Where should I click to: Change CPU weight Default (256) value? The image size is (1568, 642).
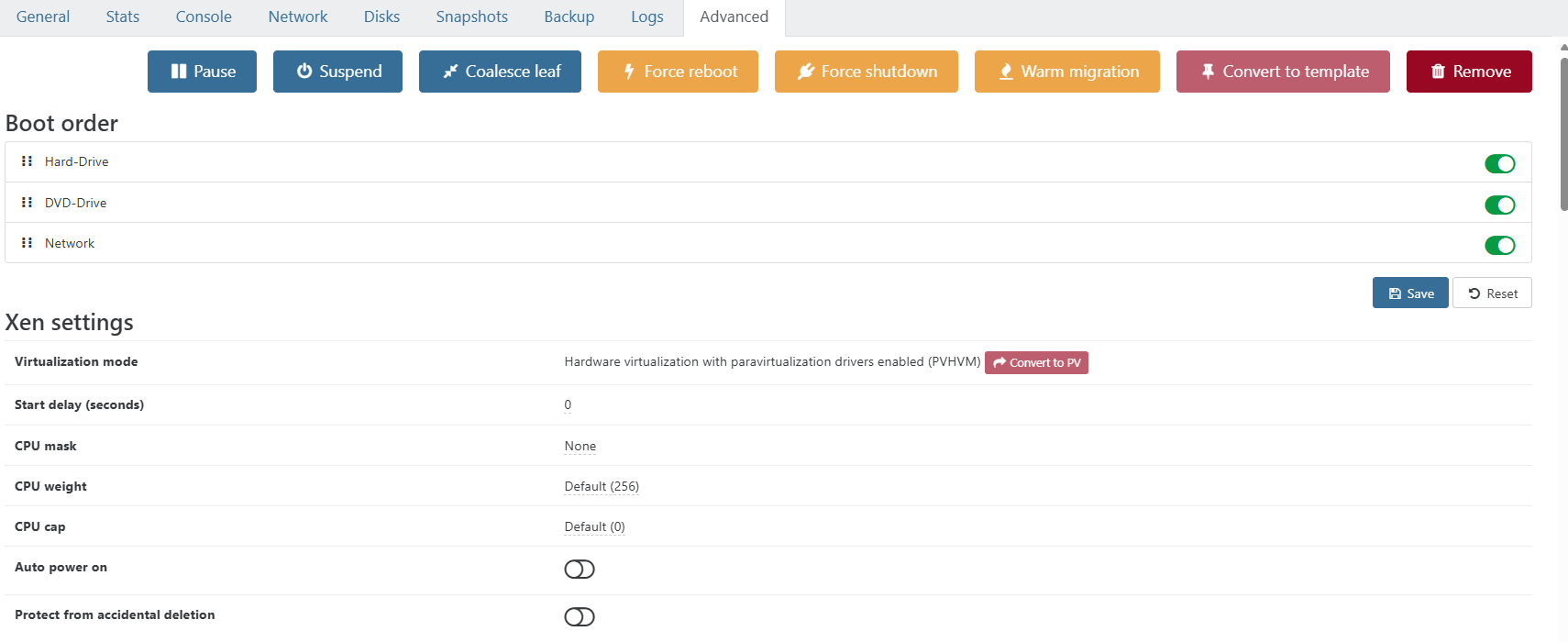602,487
